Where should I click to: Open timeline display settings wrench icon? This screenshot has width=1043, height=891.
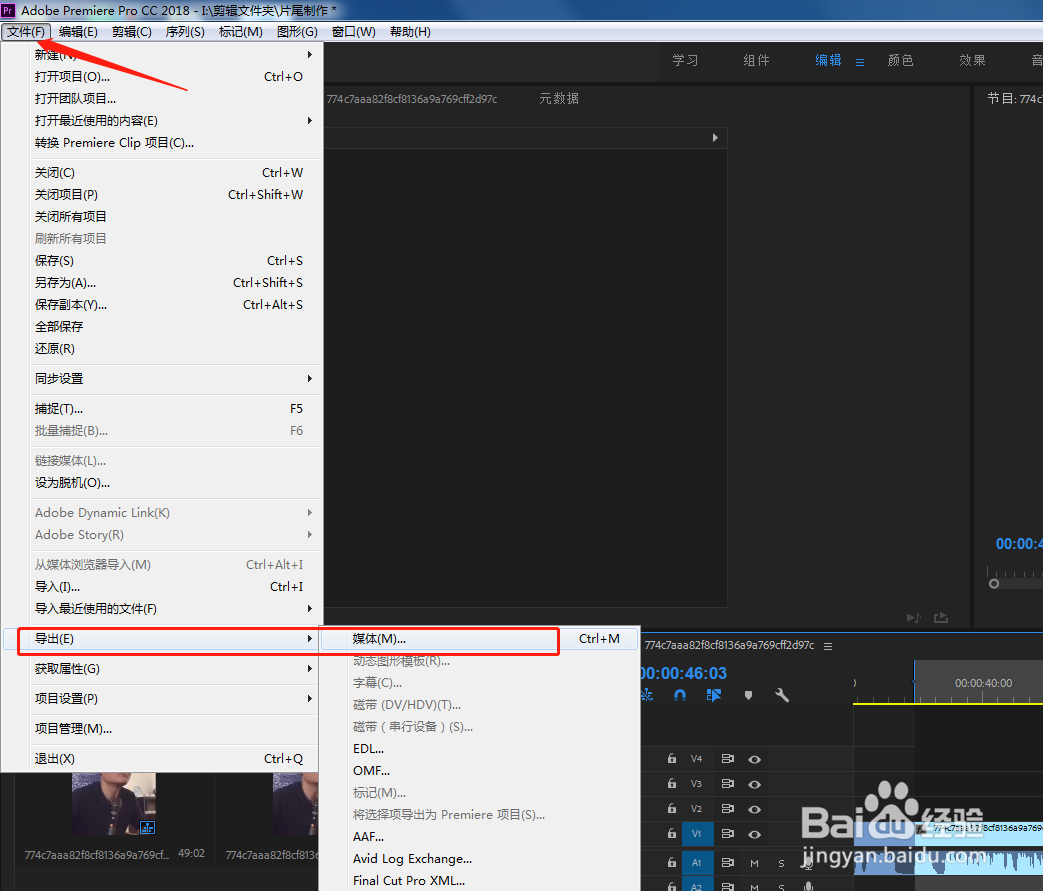coord(782,695)
